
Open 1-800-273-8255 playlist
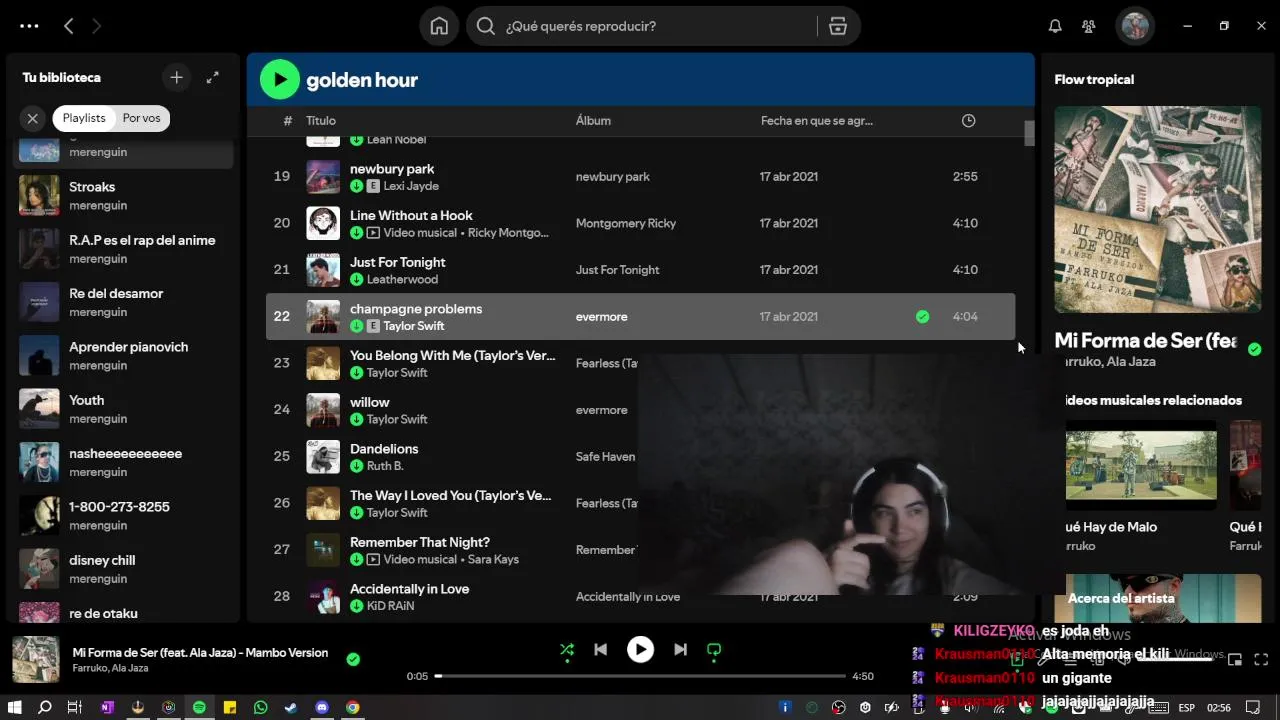[x=125, y=515]
